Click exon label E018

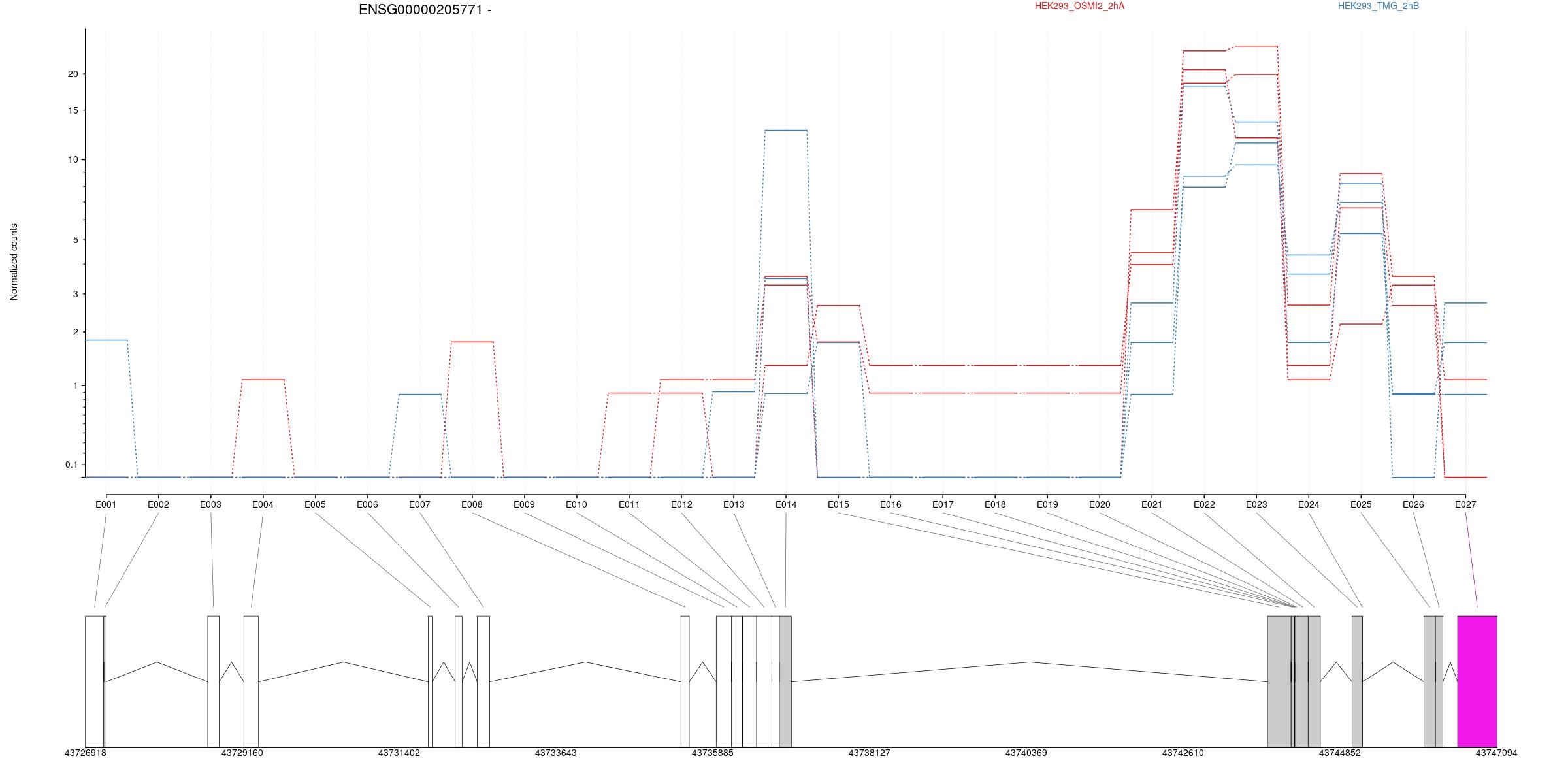995,504
